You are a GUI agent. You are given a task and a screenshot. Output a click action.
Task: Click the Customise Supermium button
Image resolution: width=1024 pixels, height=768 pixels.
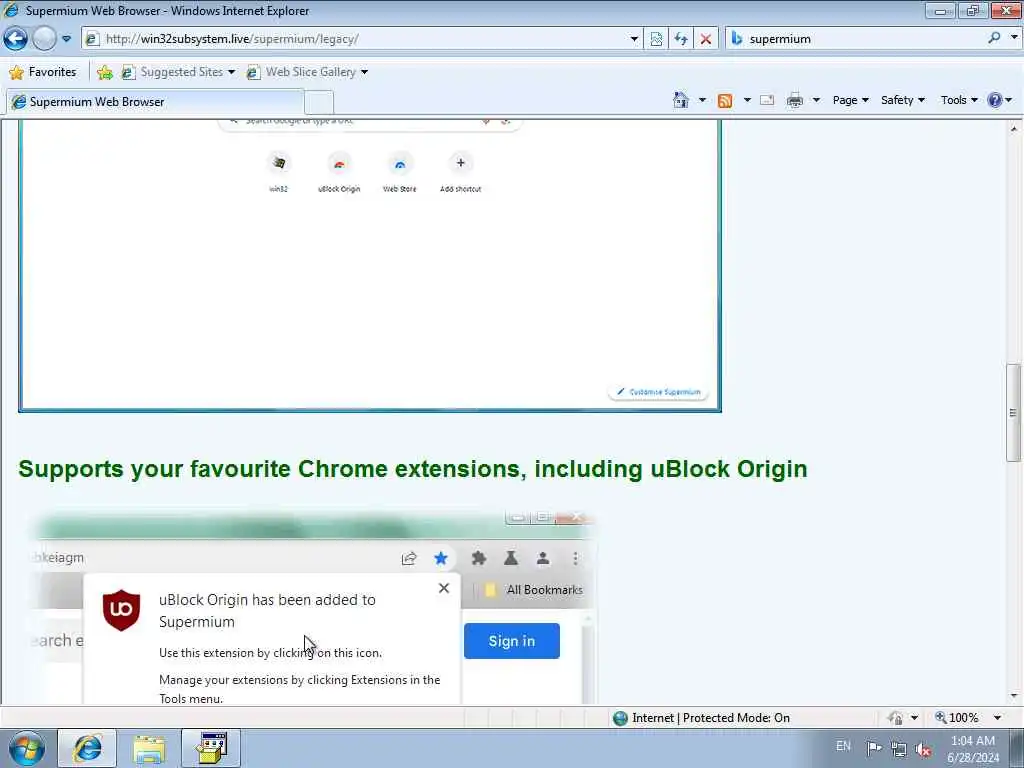[x=658, y=392]
